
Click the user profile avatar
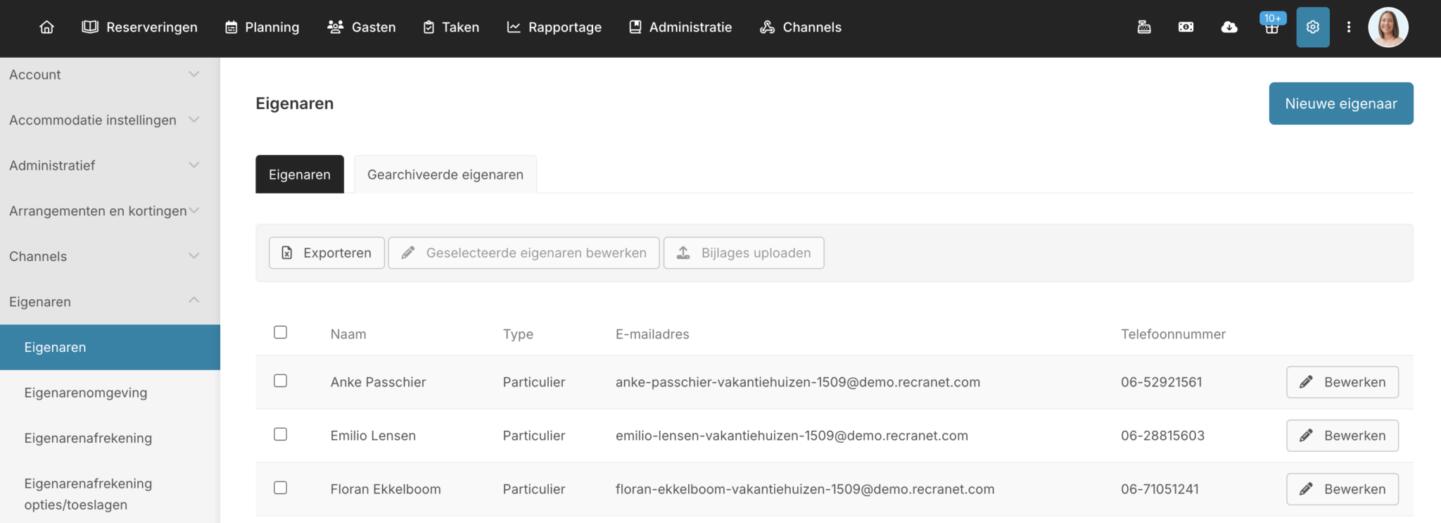pos(1388,27)
